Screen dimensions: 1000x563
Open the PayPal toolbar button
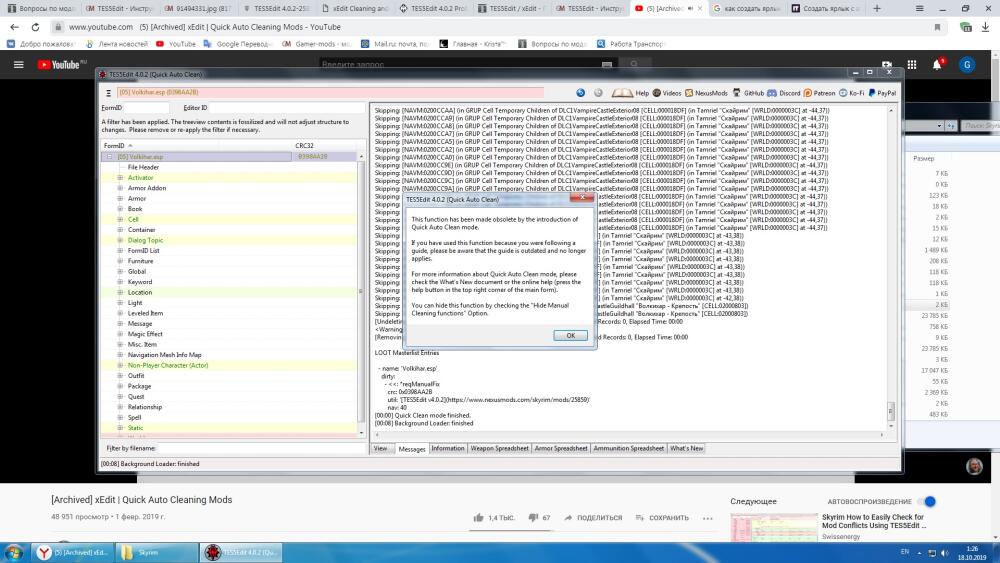pyautogui.click(x=882, y=93)
